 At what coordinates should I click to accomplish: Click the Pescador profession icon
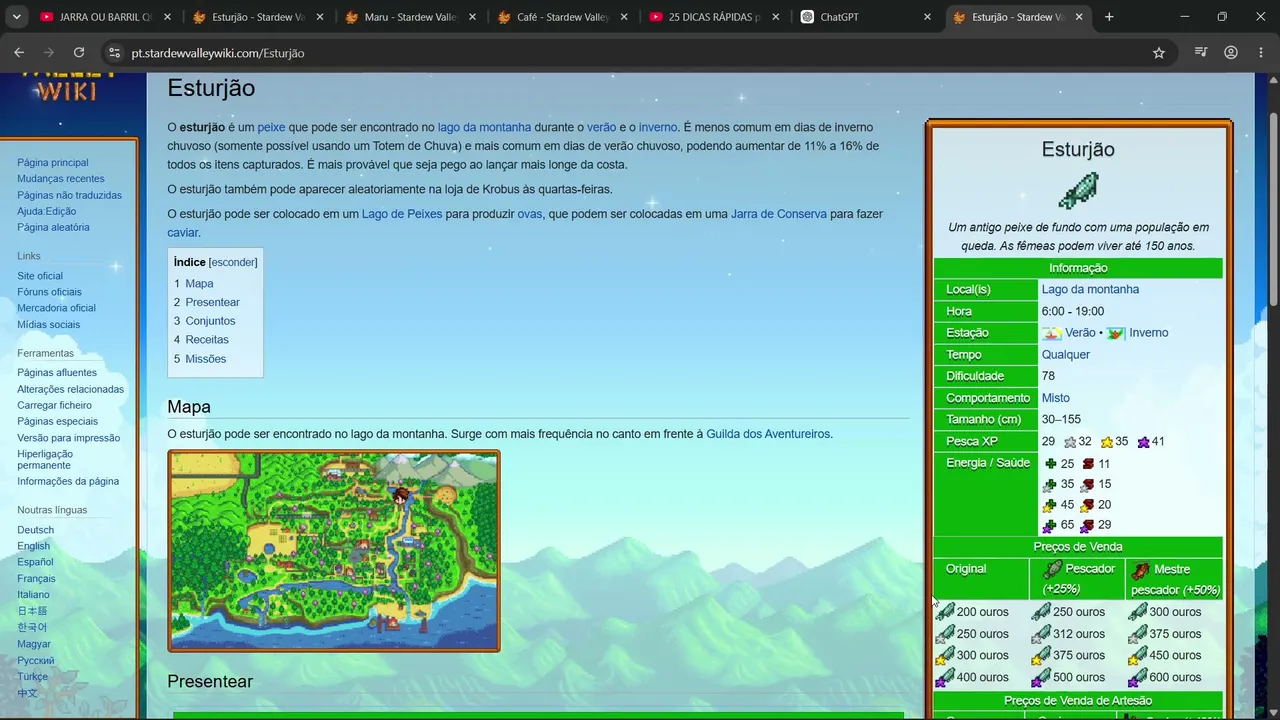(x=1053, y=569)
